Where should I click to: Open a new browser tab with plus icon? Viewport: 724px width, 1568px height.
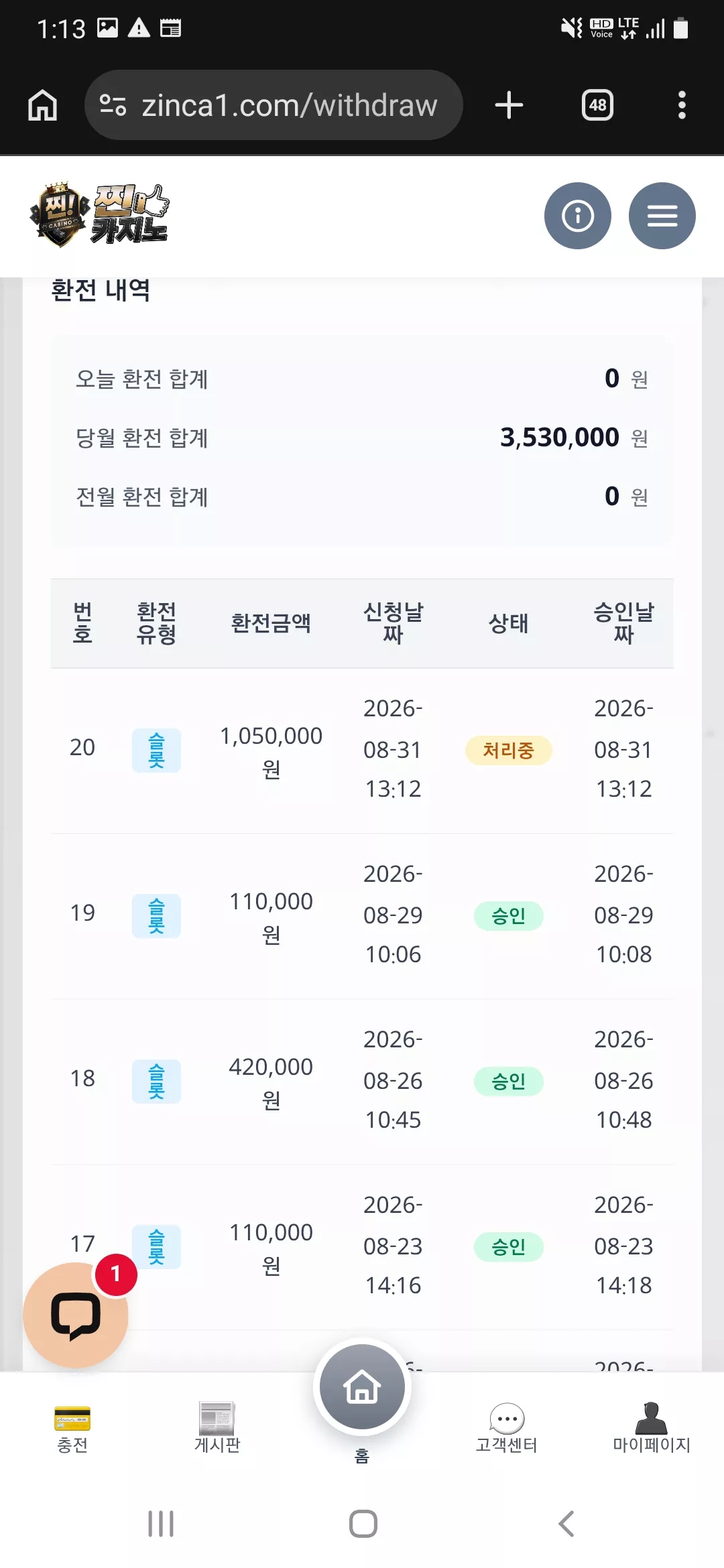(x=509, y=105)
